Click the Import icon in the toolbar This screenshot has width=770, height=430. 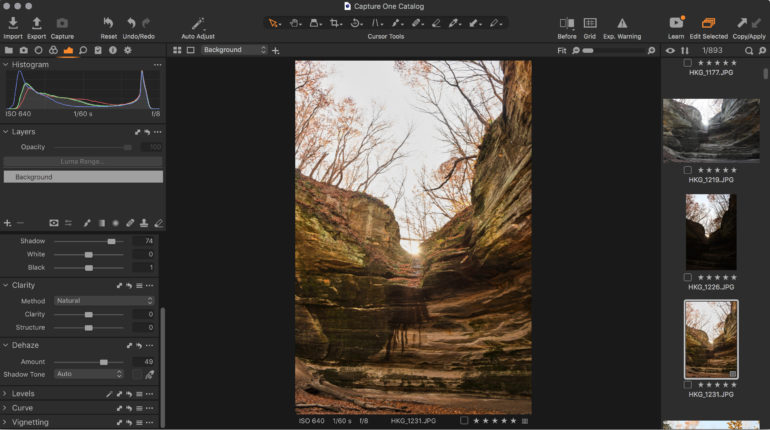[13, 22]
